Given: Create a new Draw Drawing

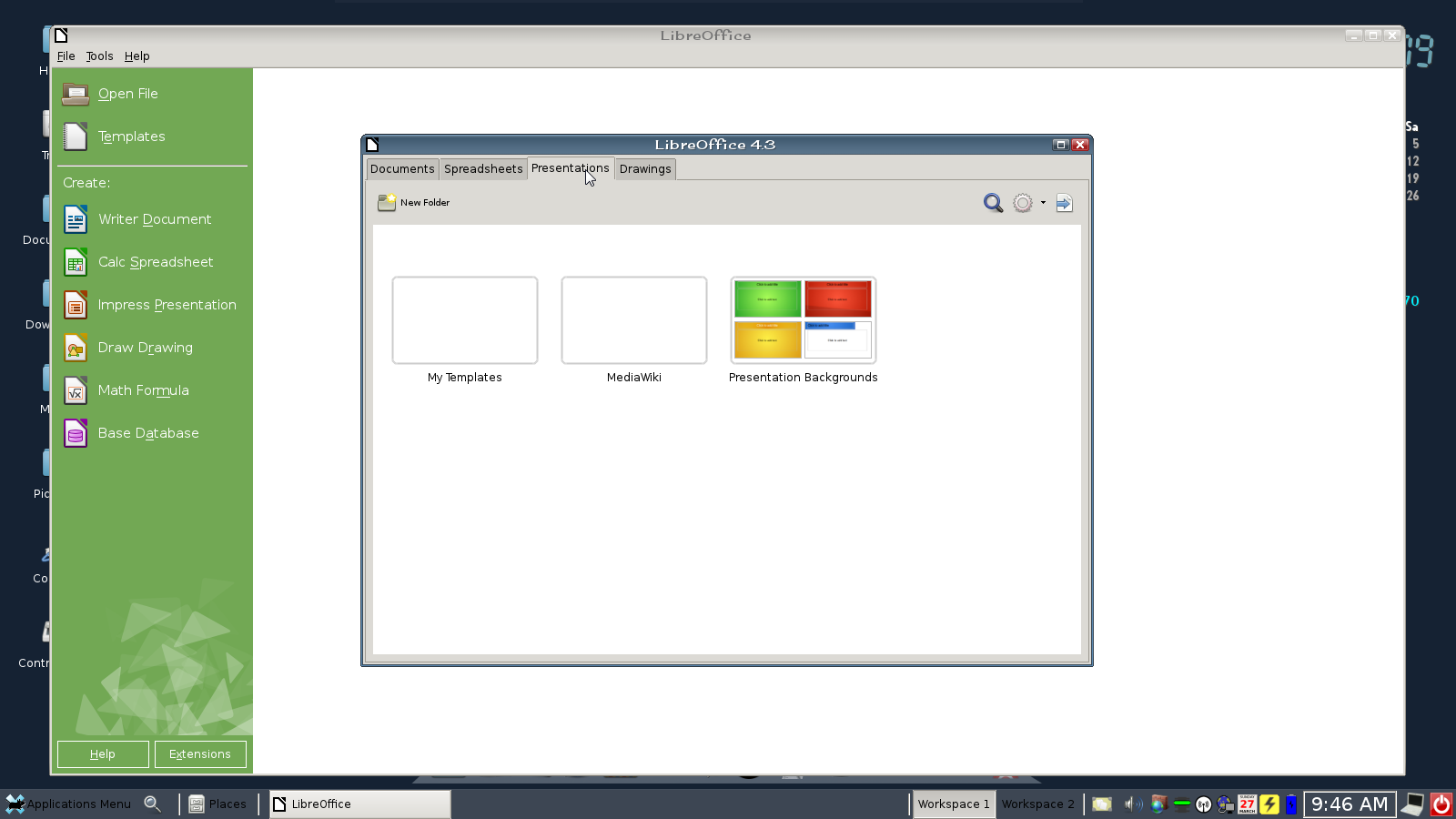Looking at the screenshot, I should (128, 348).
